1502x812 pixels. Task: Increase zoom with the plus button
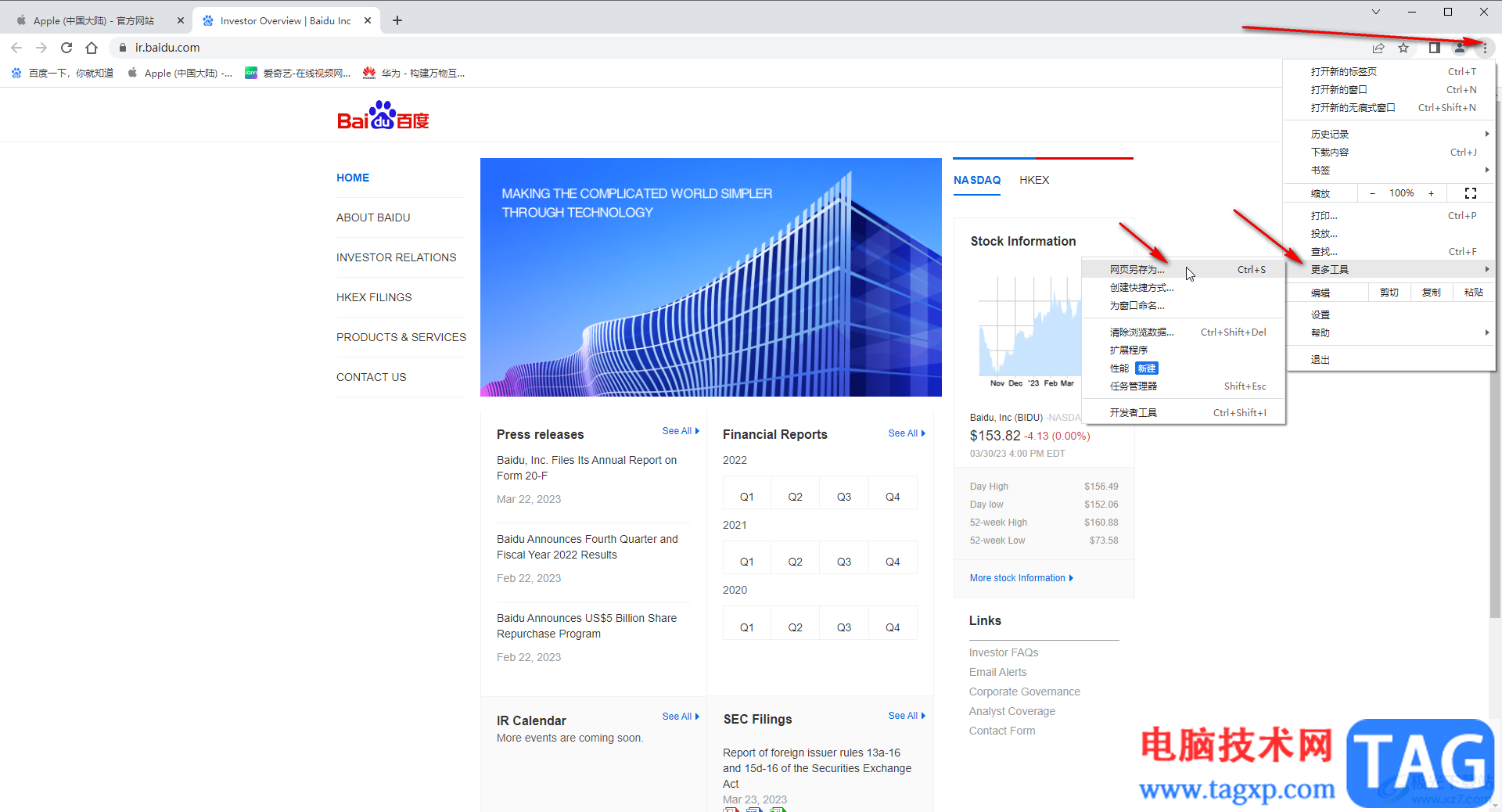(x=1432, y=193)
